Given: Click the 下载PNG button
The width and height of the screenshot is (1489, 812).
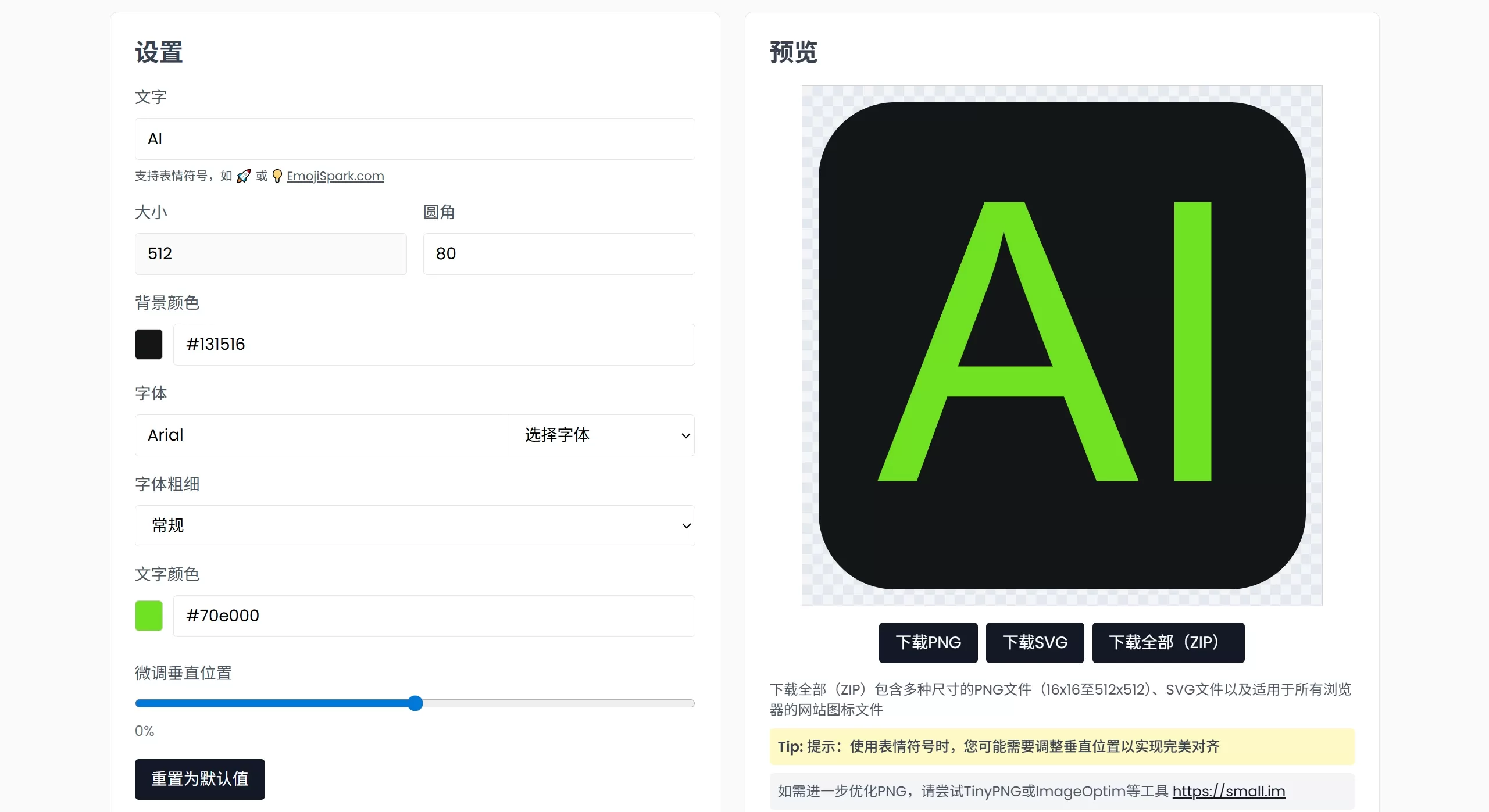Looking at the screenshot, I should pyautogui.click(x=928, y=642).
